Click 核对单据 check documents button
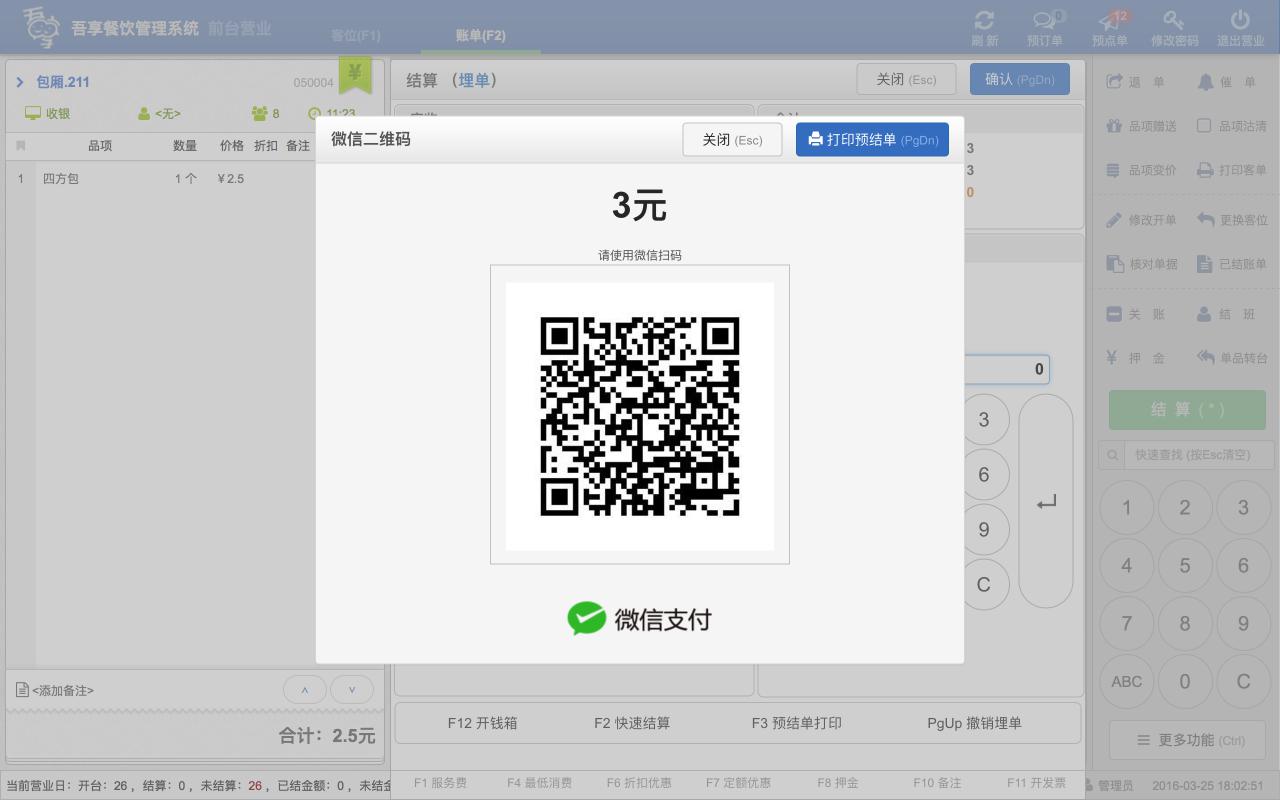The height and width of the screenshot is (800, 1280). tap(1141, 264)
